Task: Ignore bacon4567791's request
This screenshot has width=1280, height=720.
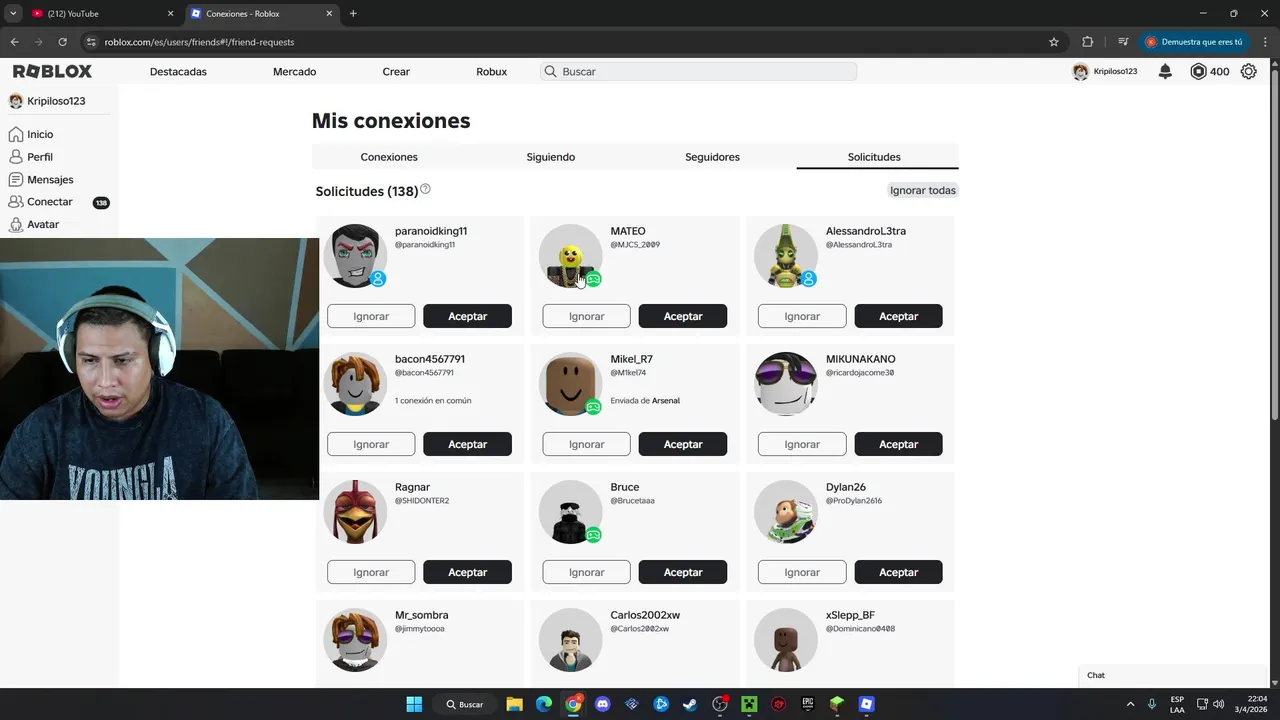Action: [371, 444]
